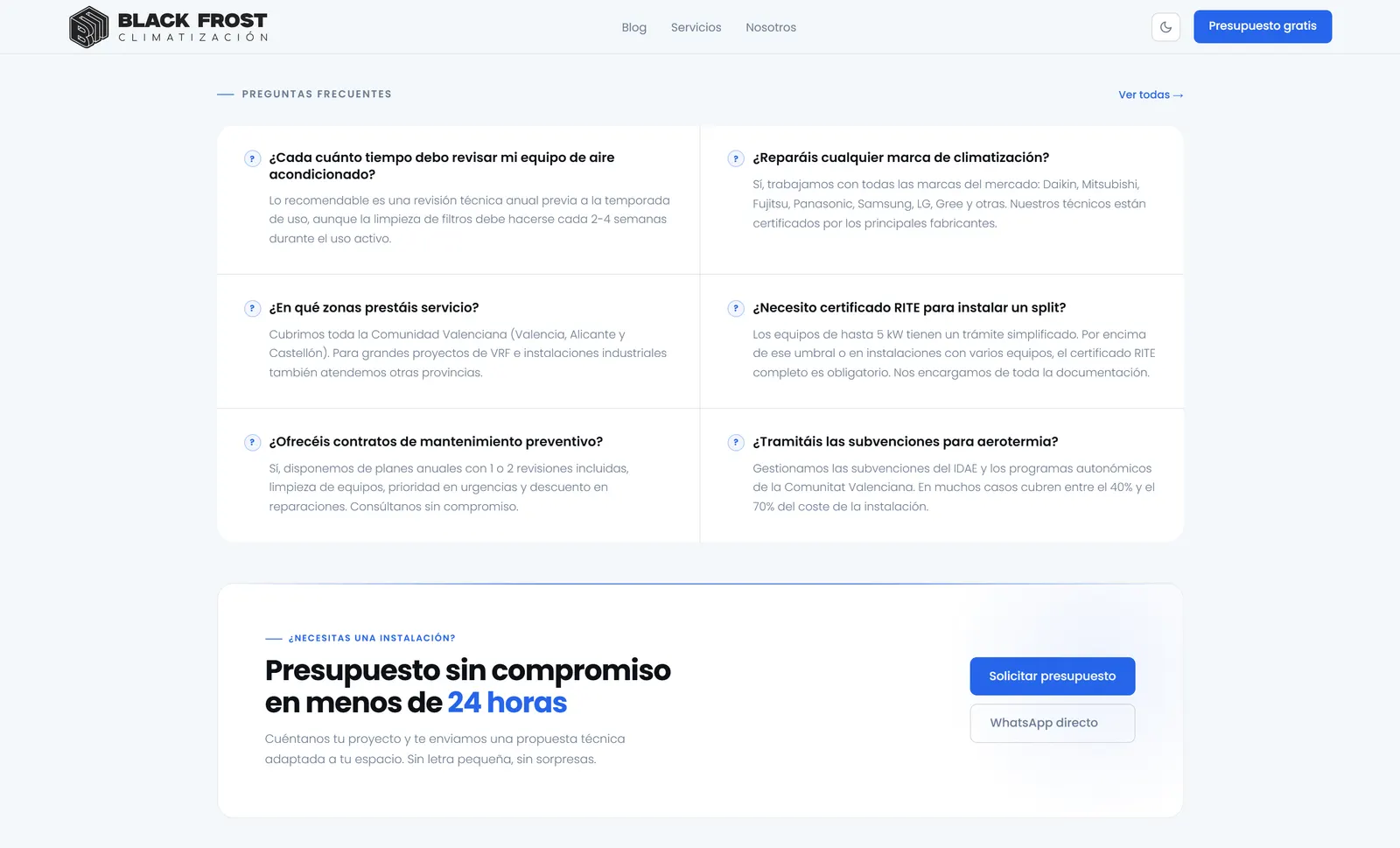This screenshot has height=848, width=1400.
Task: Go to the Nosotros page
Action: click(771, 27)
